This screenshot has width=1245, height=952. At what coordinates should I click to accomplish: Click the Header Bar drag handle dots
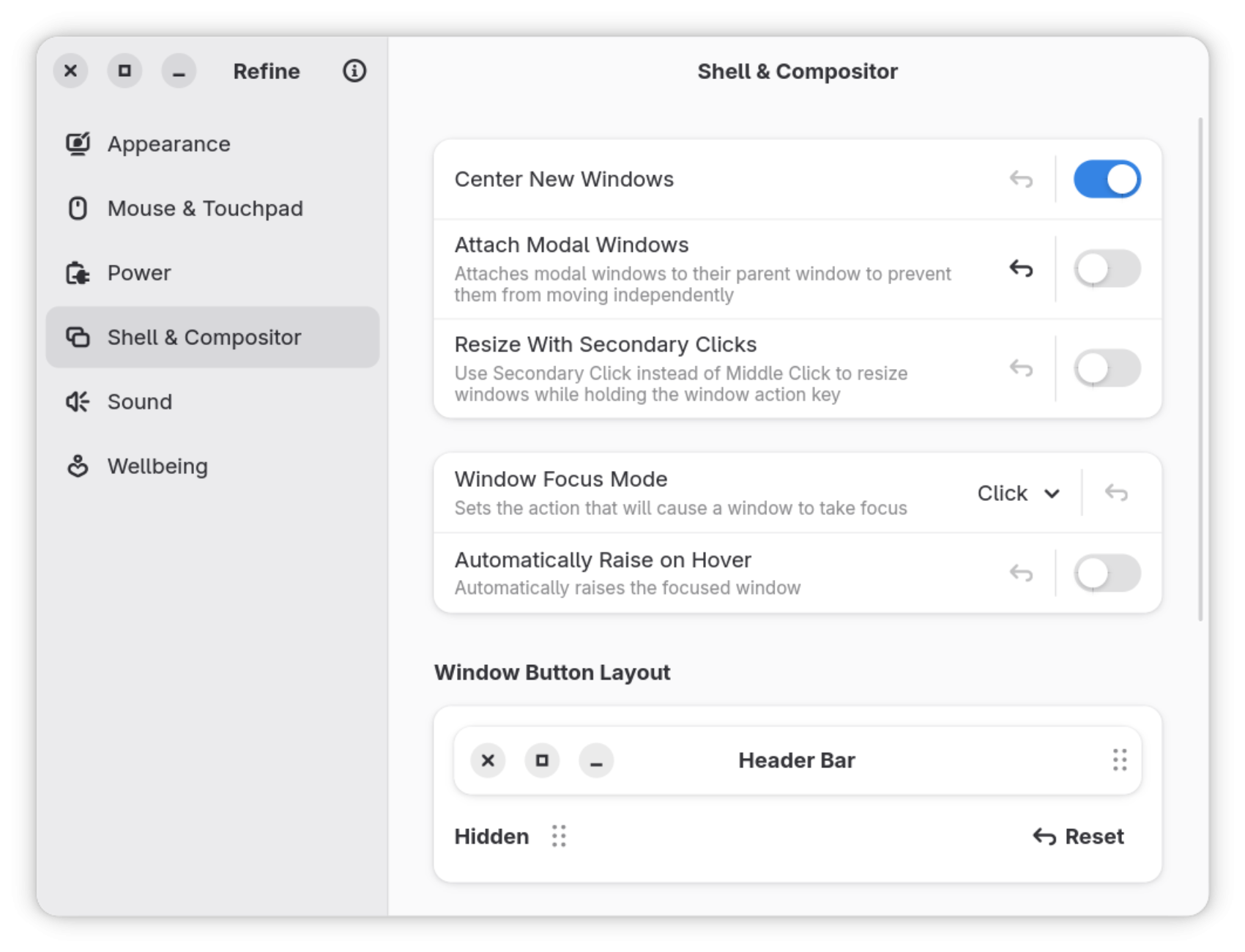[x=1119, y=760]
